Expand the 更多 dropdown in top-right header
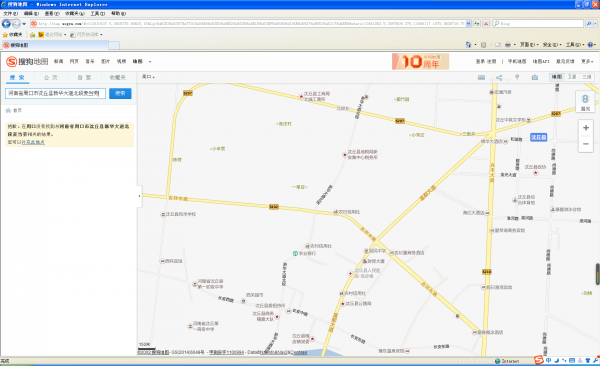 click(587, 61)
